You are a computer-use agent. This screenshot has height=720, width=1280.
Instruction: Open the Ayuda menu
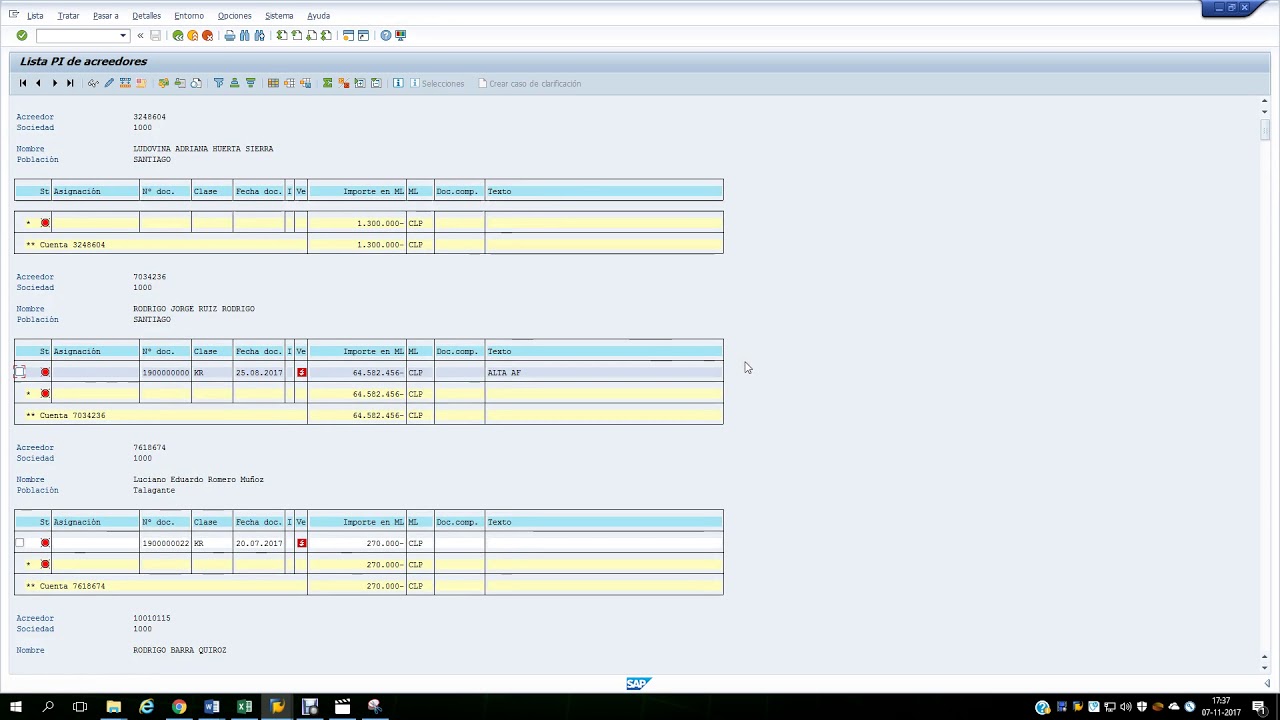(x=318, y=16)
